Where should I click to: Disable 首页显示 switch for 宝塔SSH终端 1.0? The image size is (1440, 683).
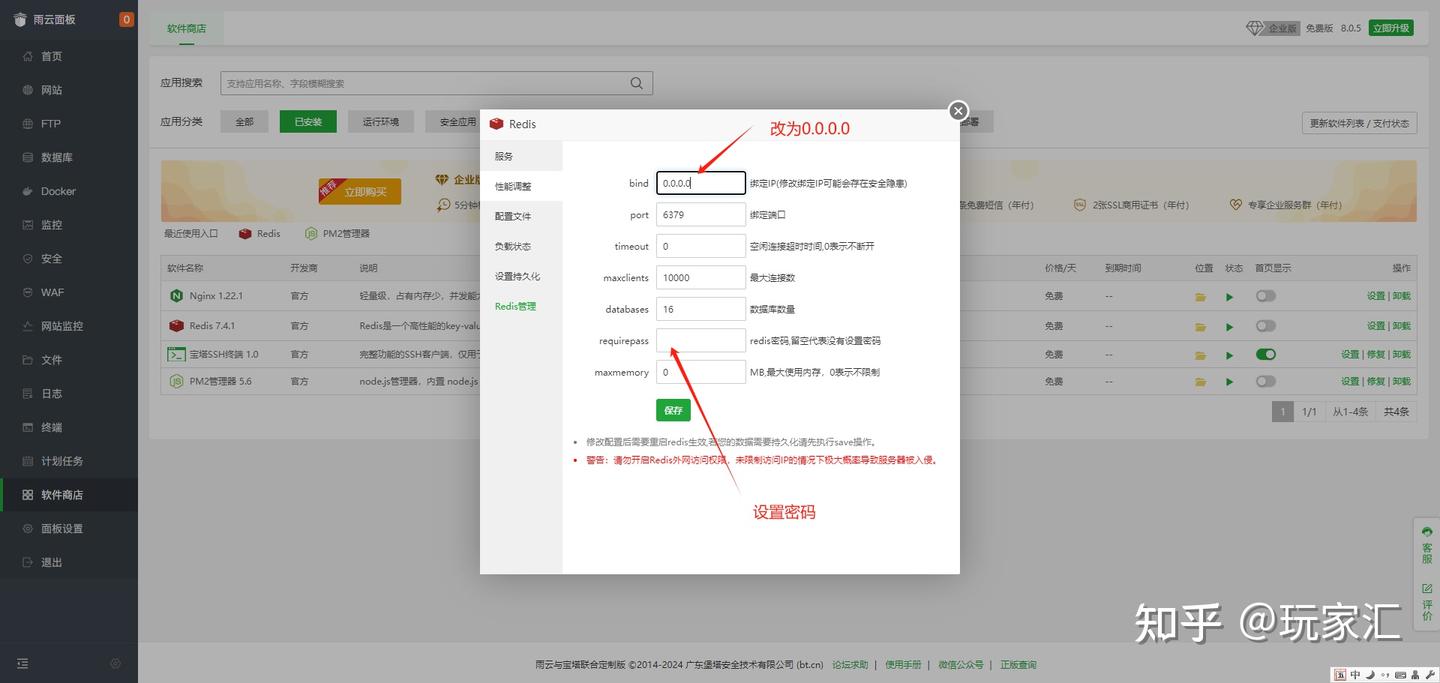click(x=1266, y=354)
